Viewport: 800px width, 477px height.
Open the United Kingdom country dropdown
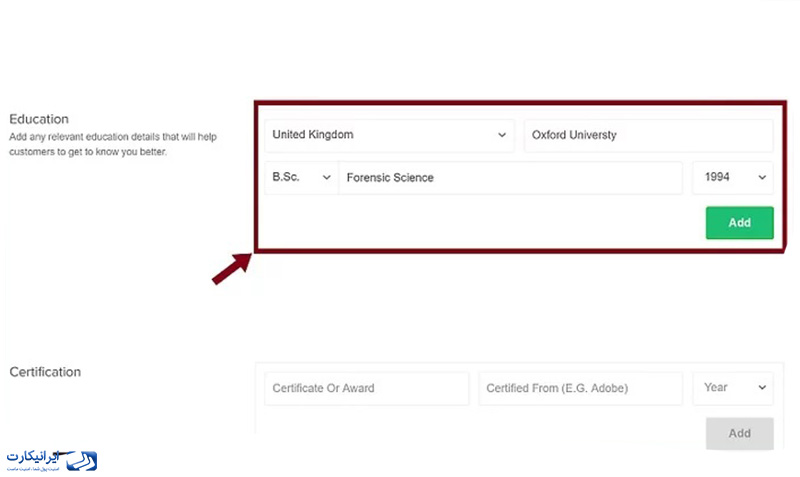tap(390, 135)
